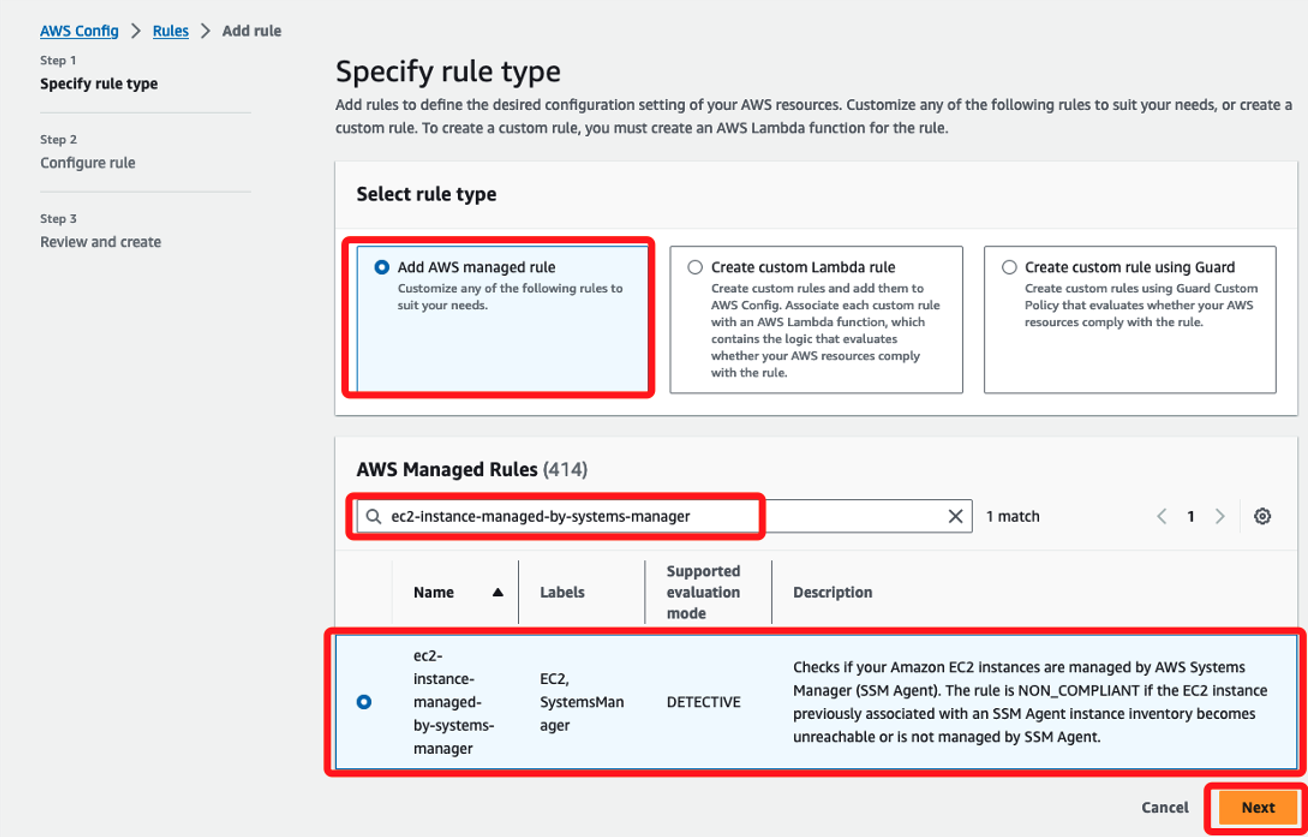Click the search magnifier icon
Viewport: 1309px width, 837px height.
click(373, 516)
